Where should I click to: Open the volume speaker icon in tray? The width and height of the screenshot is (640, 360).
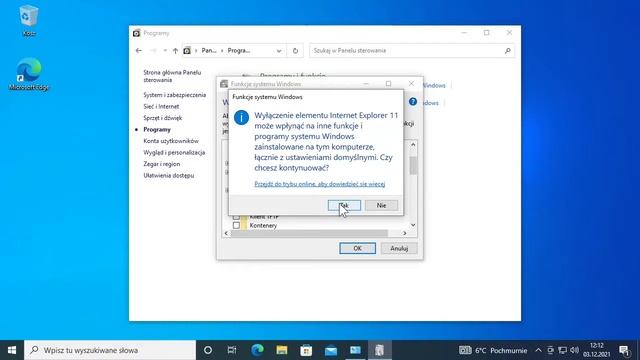[x=574, y=350]
